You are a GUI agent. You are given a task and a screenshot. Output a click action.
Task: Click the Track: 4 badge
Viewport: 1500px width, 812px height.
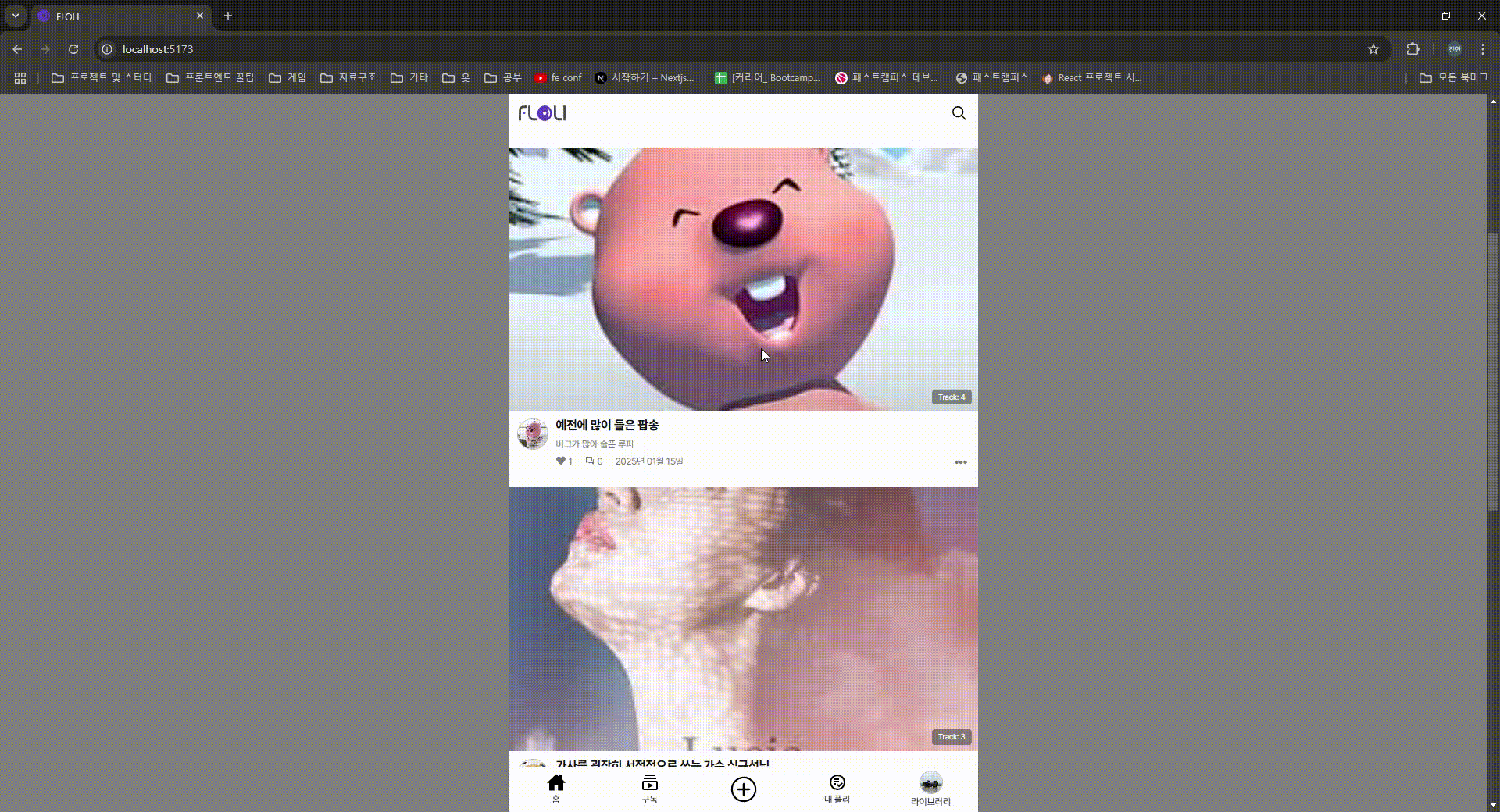[x=952, y=397]
